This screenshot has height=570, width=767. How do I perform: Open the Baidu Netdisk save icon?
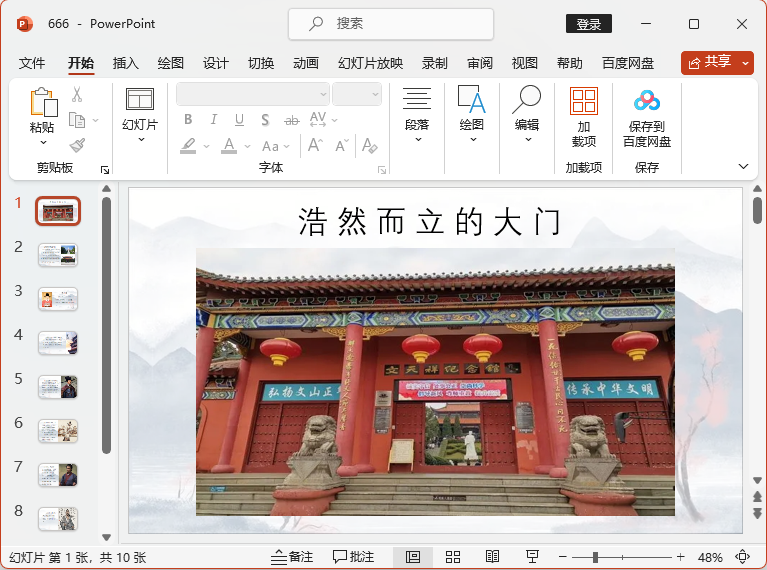(647, 101)
